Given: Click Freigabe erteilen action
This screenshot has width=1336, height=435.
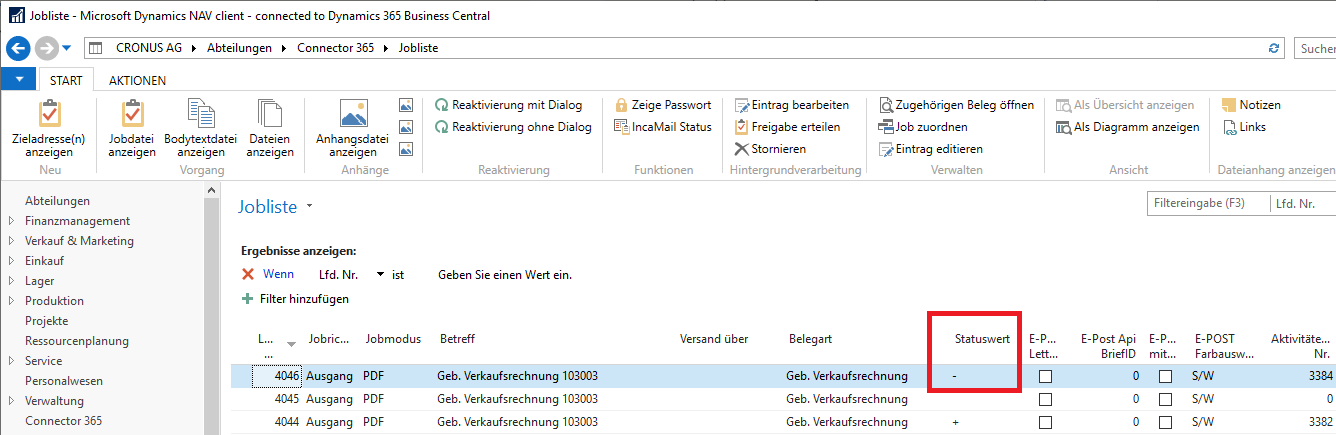Looking at the screenshot, I should tap(787, 127).
